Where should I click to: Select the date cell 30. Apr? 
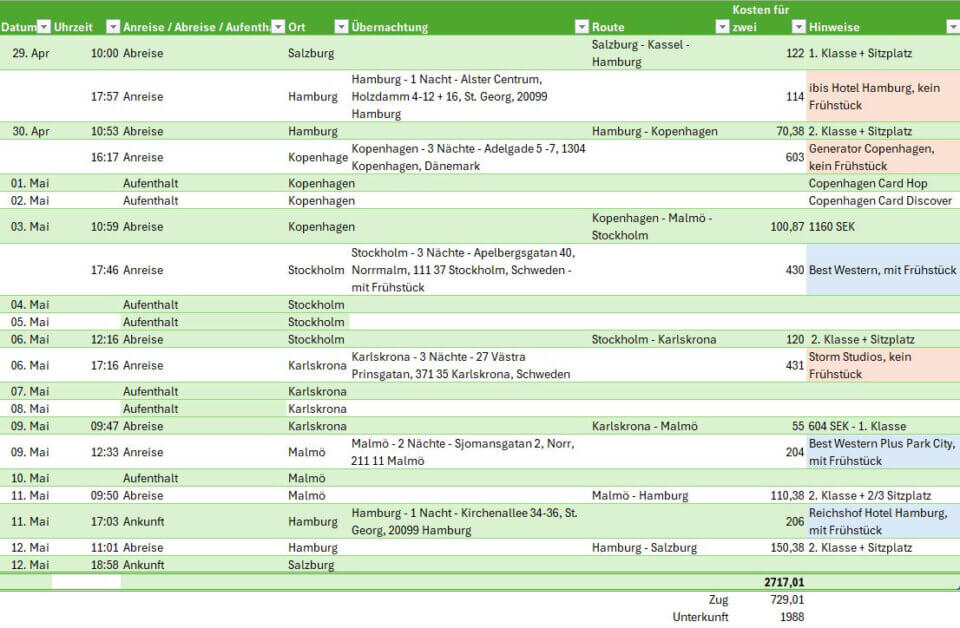pyautogui.click(x=26, y=132)
